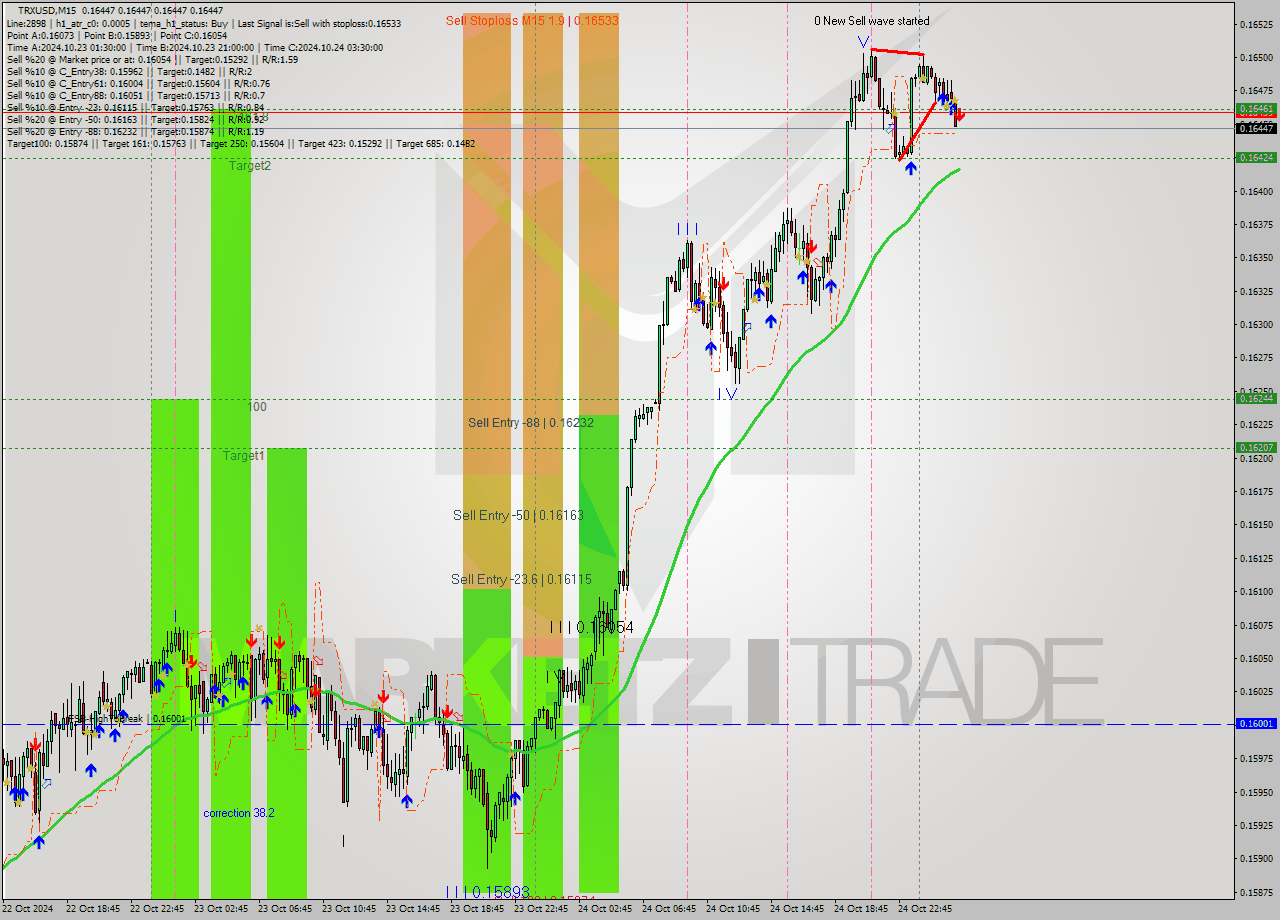Click the green 0.16424 price tag
Screen dimensions: 1280x920
(x=1256, y=157)
